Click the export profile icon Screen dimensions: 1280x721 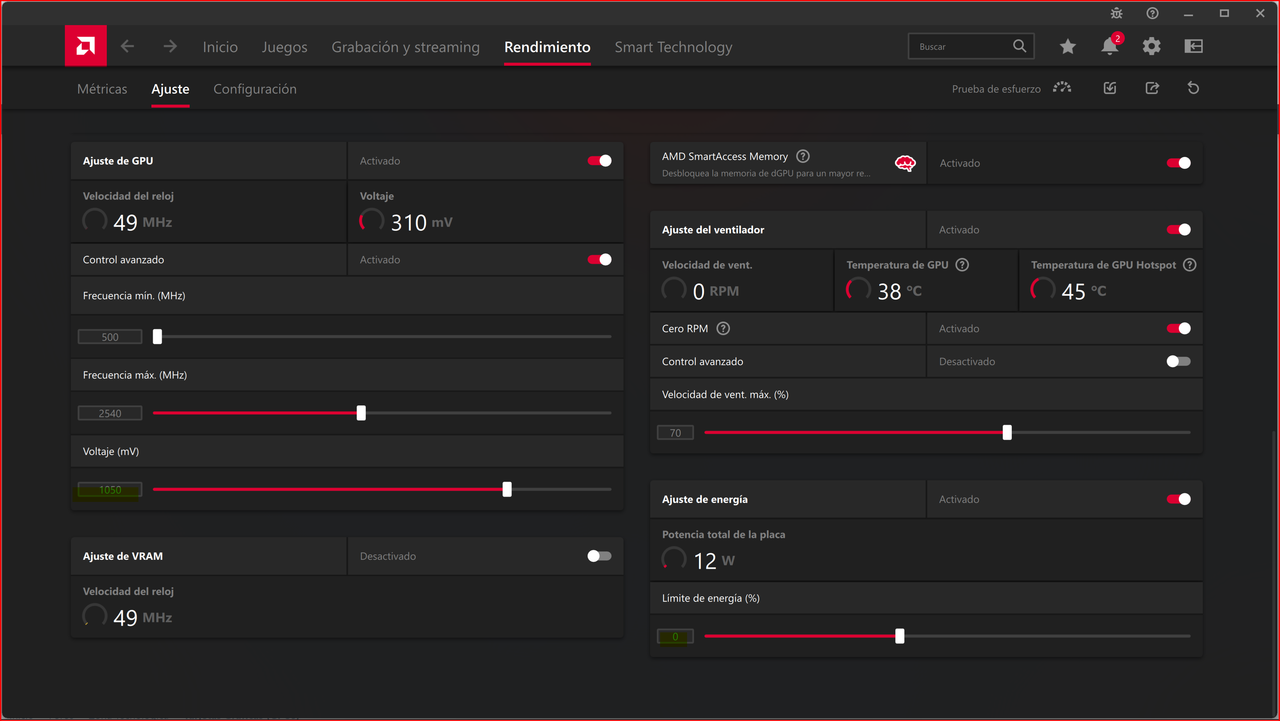1152,88
